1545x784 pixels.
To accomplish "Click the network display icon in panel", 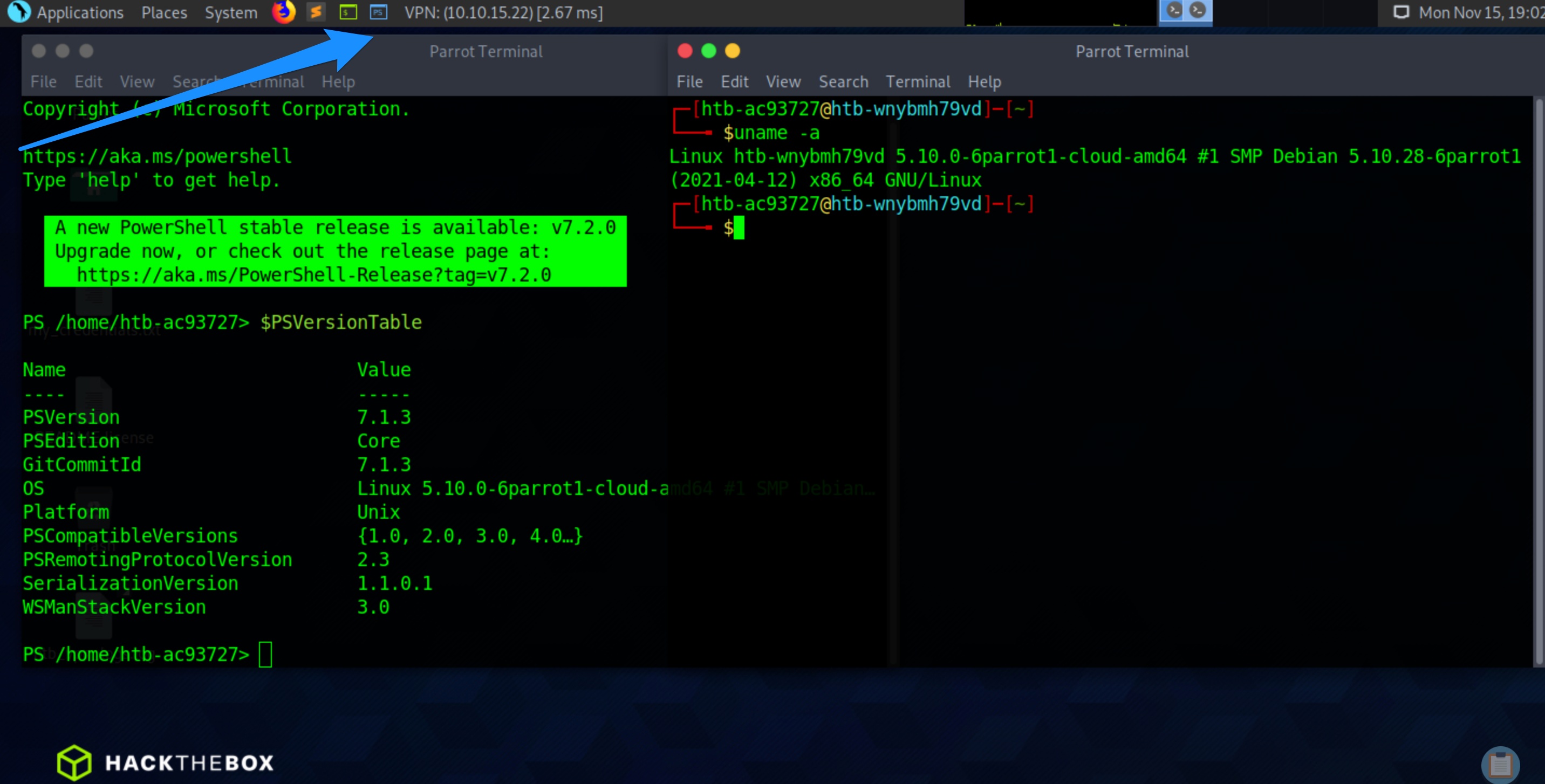I will [1400, 12].
